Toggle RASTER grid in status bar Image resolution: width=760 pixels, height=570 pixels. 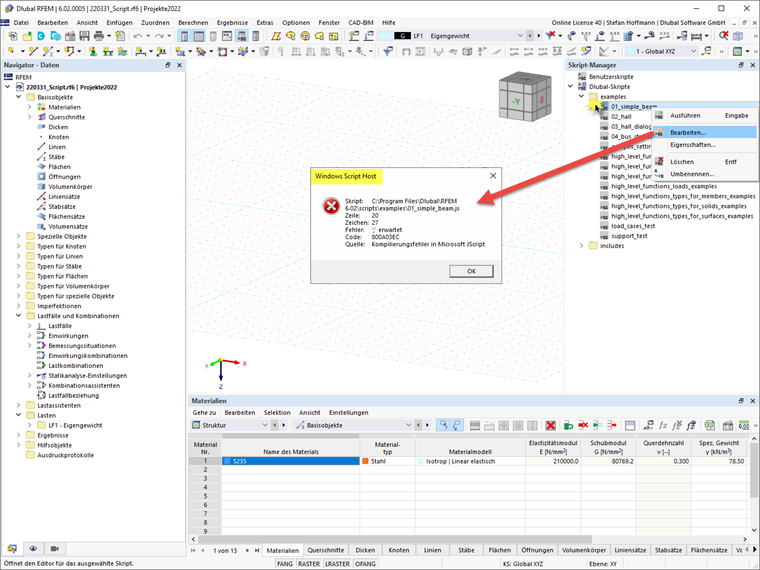coord(309,564)
